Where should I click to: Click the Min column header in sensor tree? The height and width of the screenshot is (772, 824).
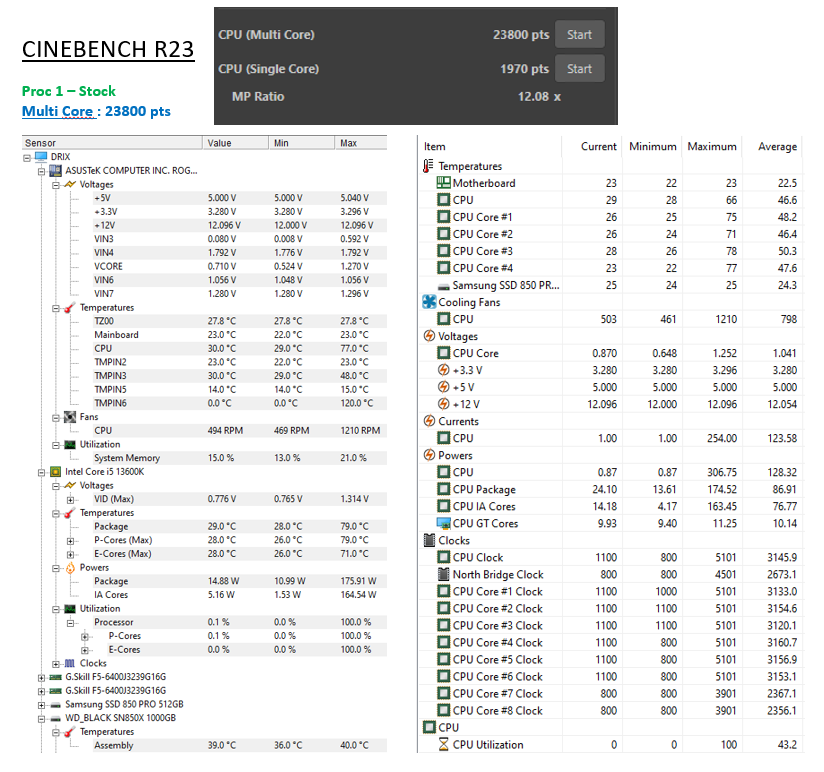click(x=302, y=143)
